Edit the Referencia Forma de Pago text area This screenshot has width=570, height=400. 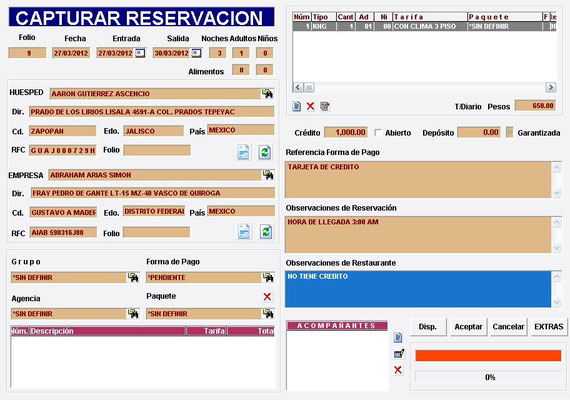[418, 180]
